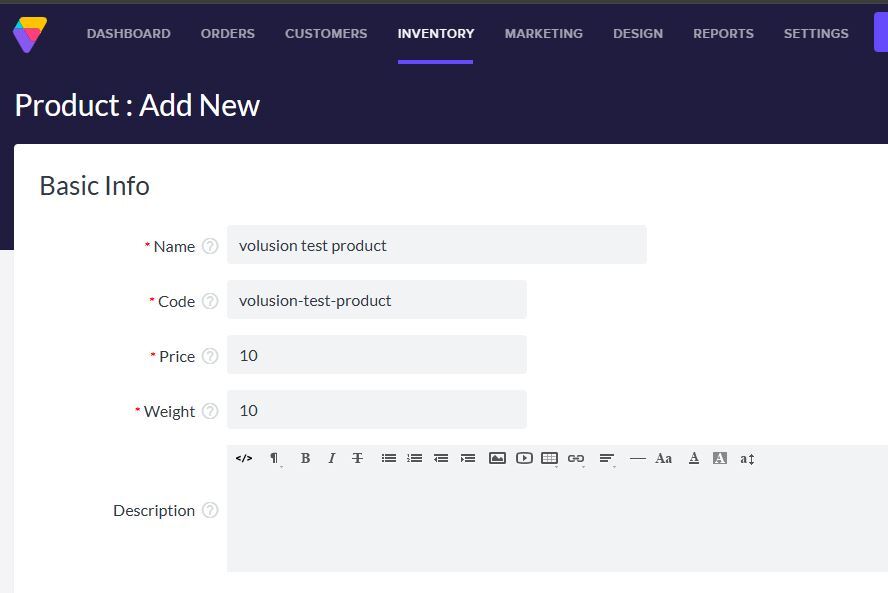Apply bold formatting in description editor

pos(305,458)
